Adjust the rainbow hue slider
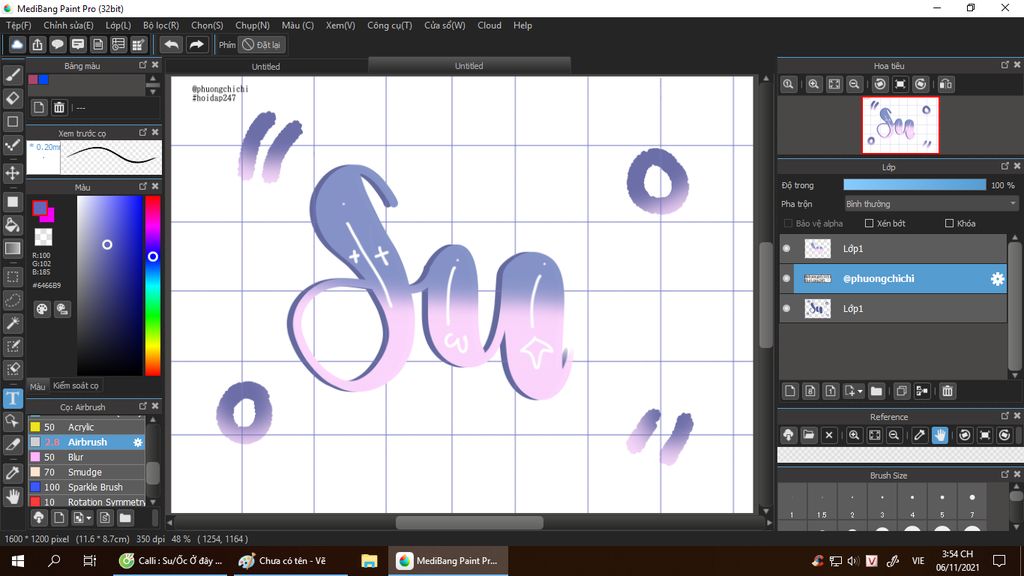The width and height of the screenshot is (1024, 576). (153, 286)
